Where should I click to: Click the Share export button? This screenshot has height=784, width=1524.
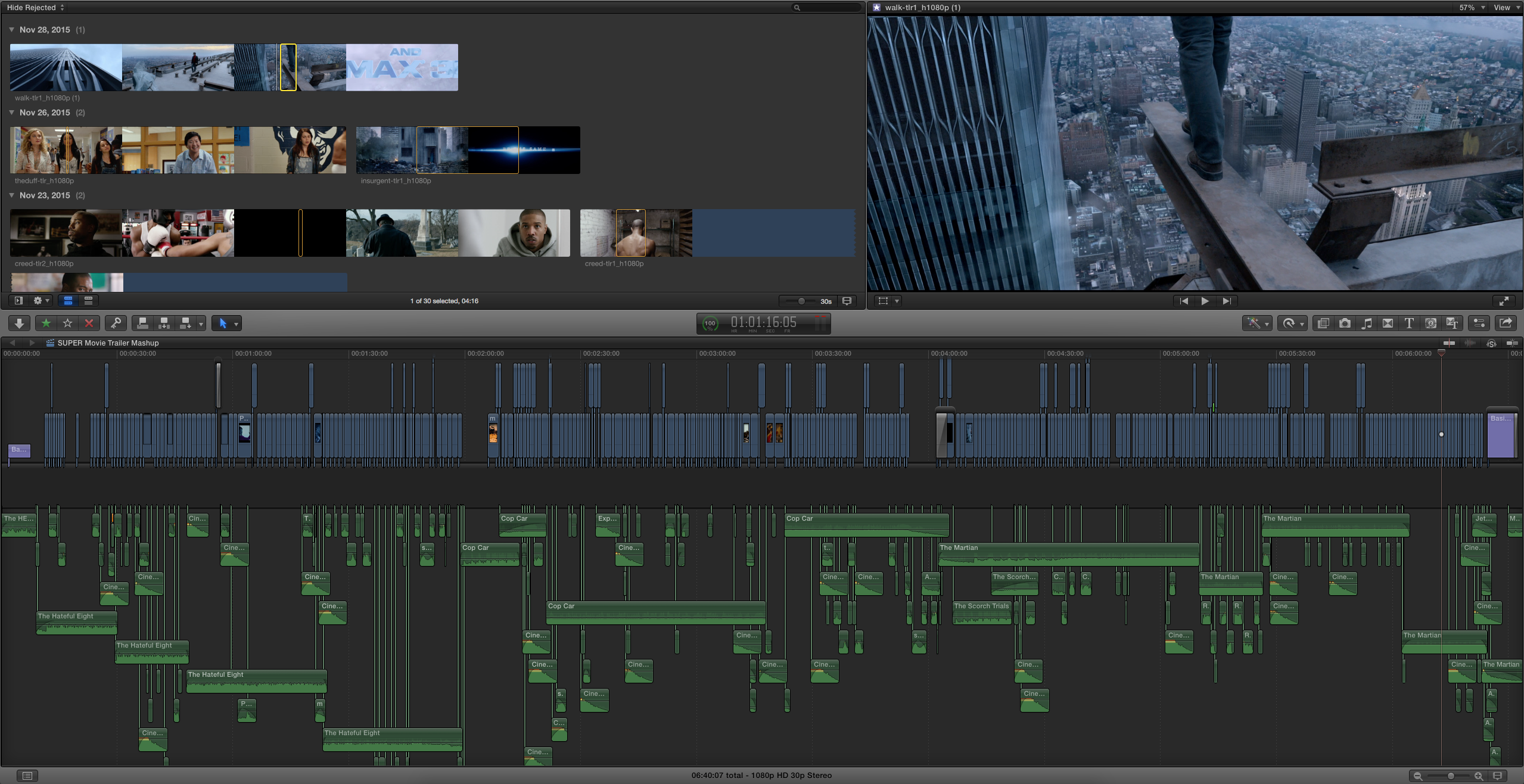1506,323
